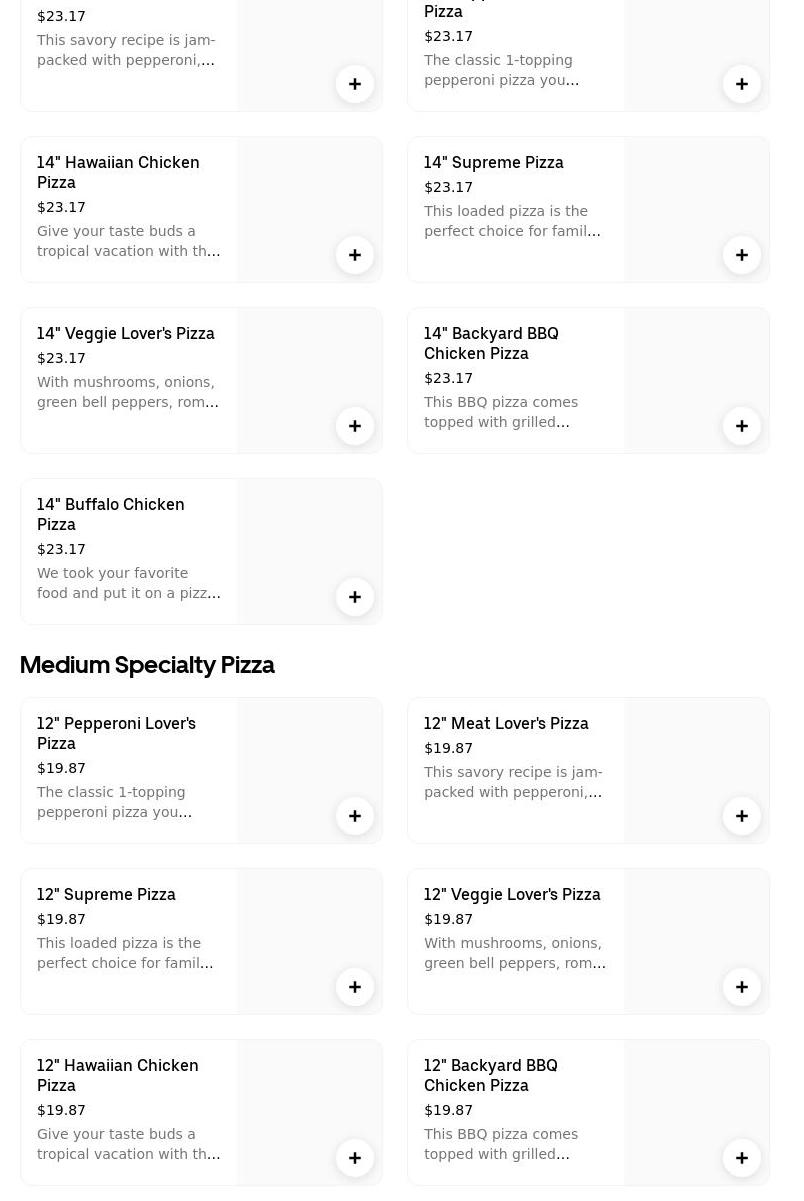Open the 14" Supreme Pizza title
Image resolution: width=804 pixels, height=1201 pixels.
pos(494,162)
